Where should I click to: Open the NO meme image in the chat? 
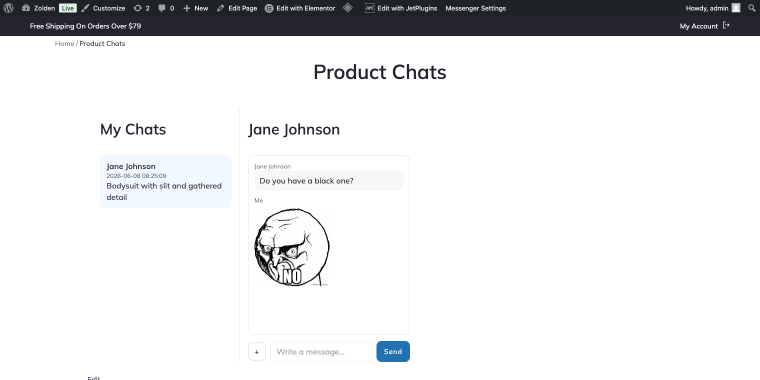pyautogui.click(x=292, y=247)
